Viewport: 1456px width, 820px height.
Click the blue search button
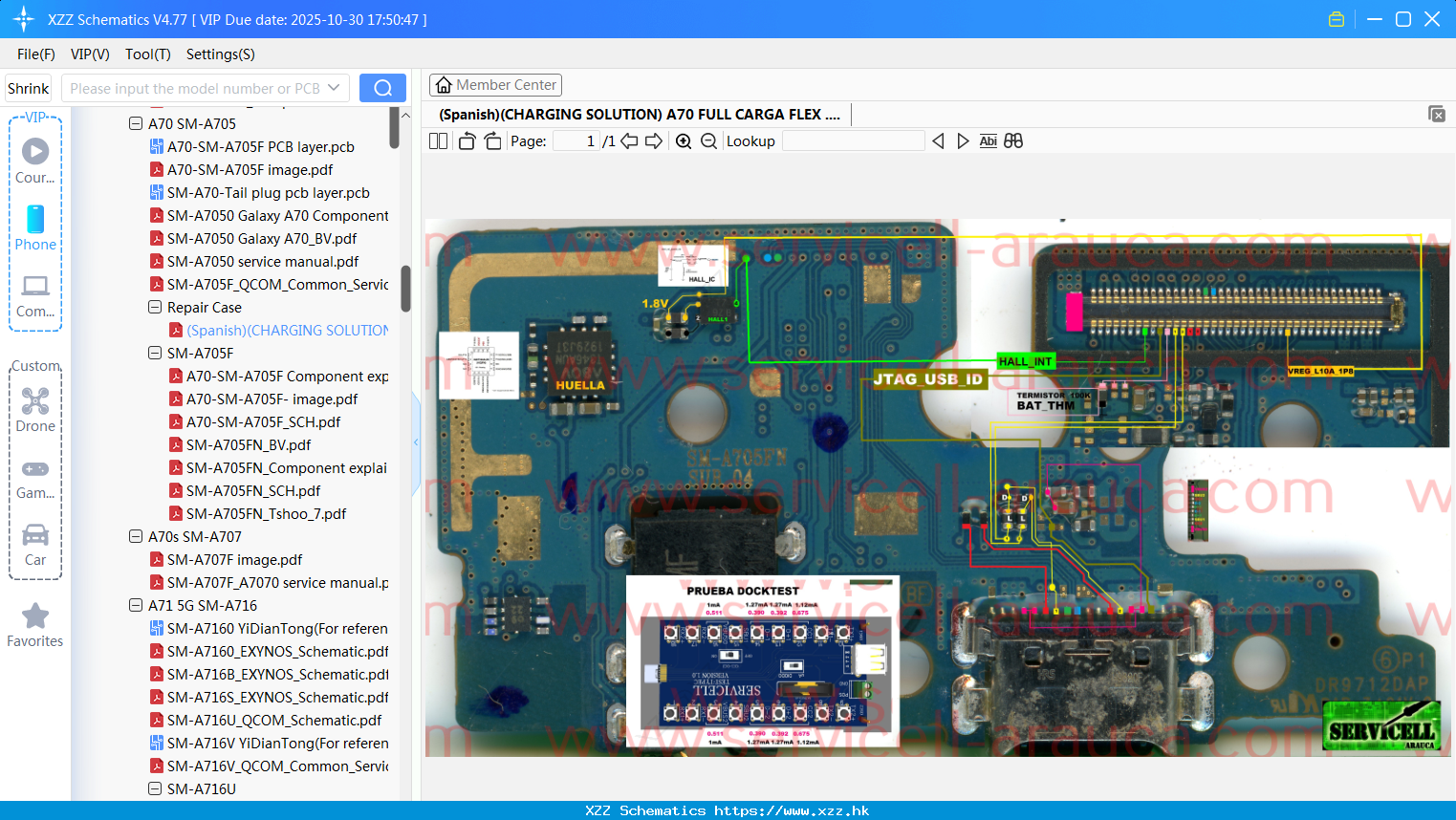point(382,88)
